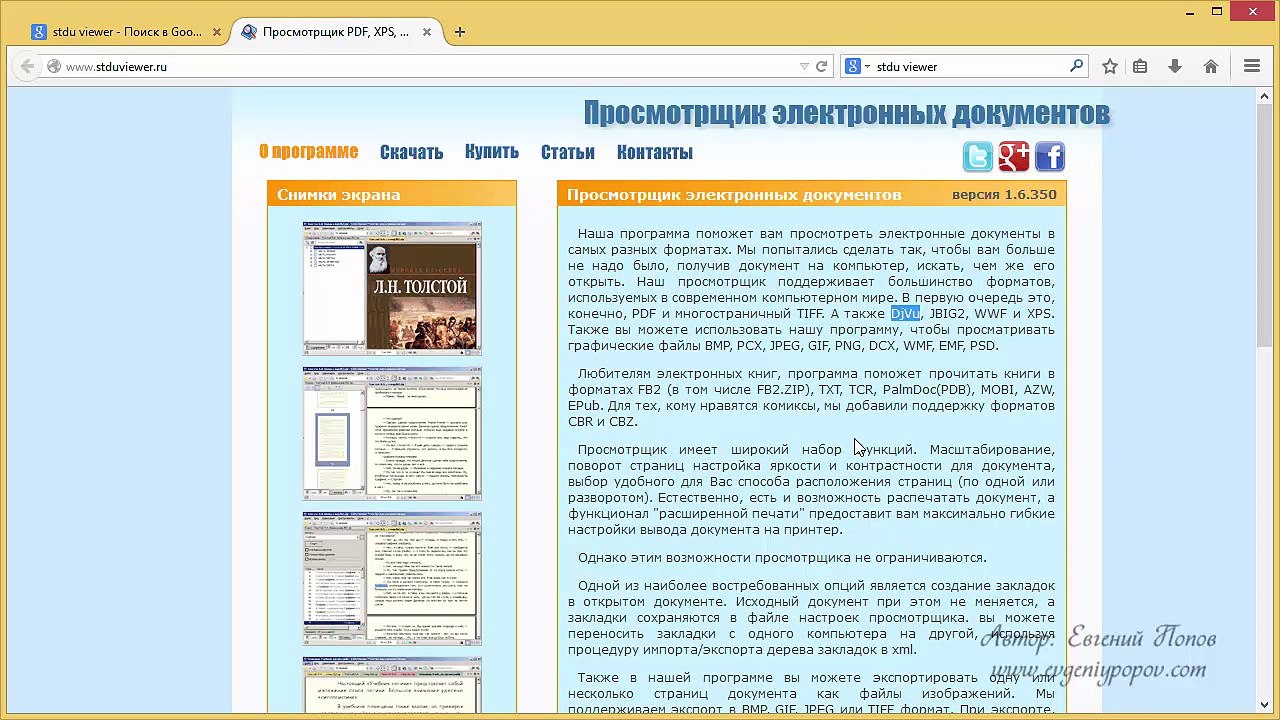Open the Скачать menu item
This screenshot has width=1280, height=720.
[411, 152]
